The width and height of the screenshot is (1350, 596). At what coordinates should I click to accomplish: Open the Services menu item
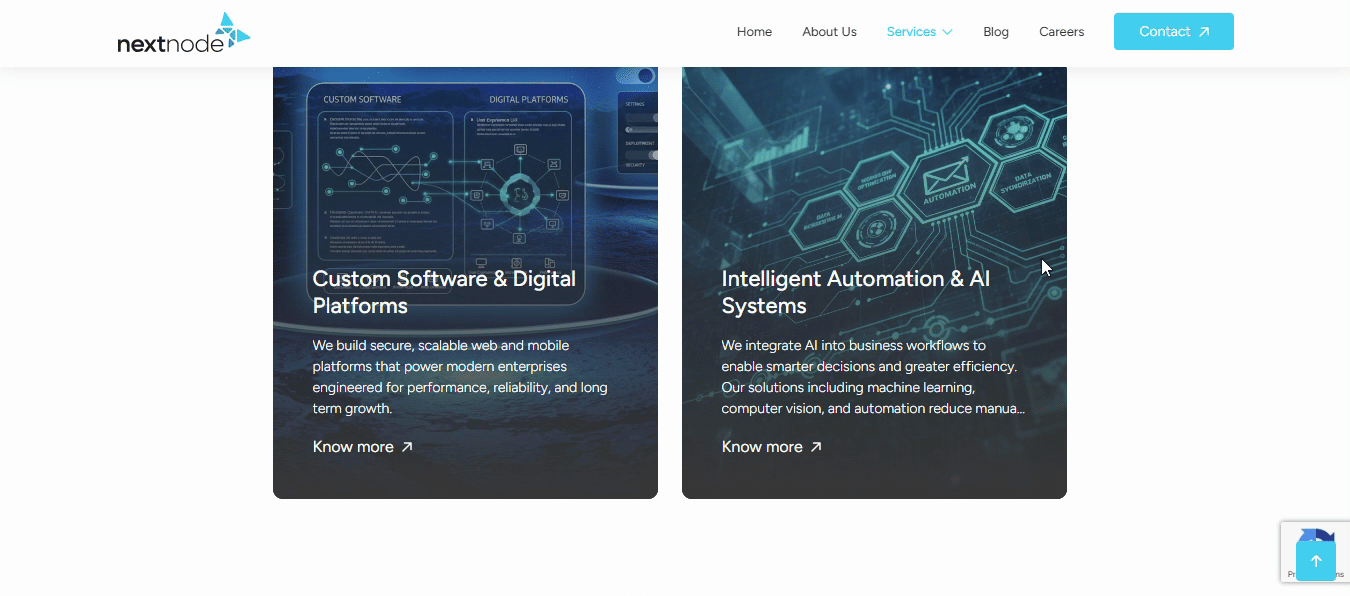(x=911, y=32)
